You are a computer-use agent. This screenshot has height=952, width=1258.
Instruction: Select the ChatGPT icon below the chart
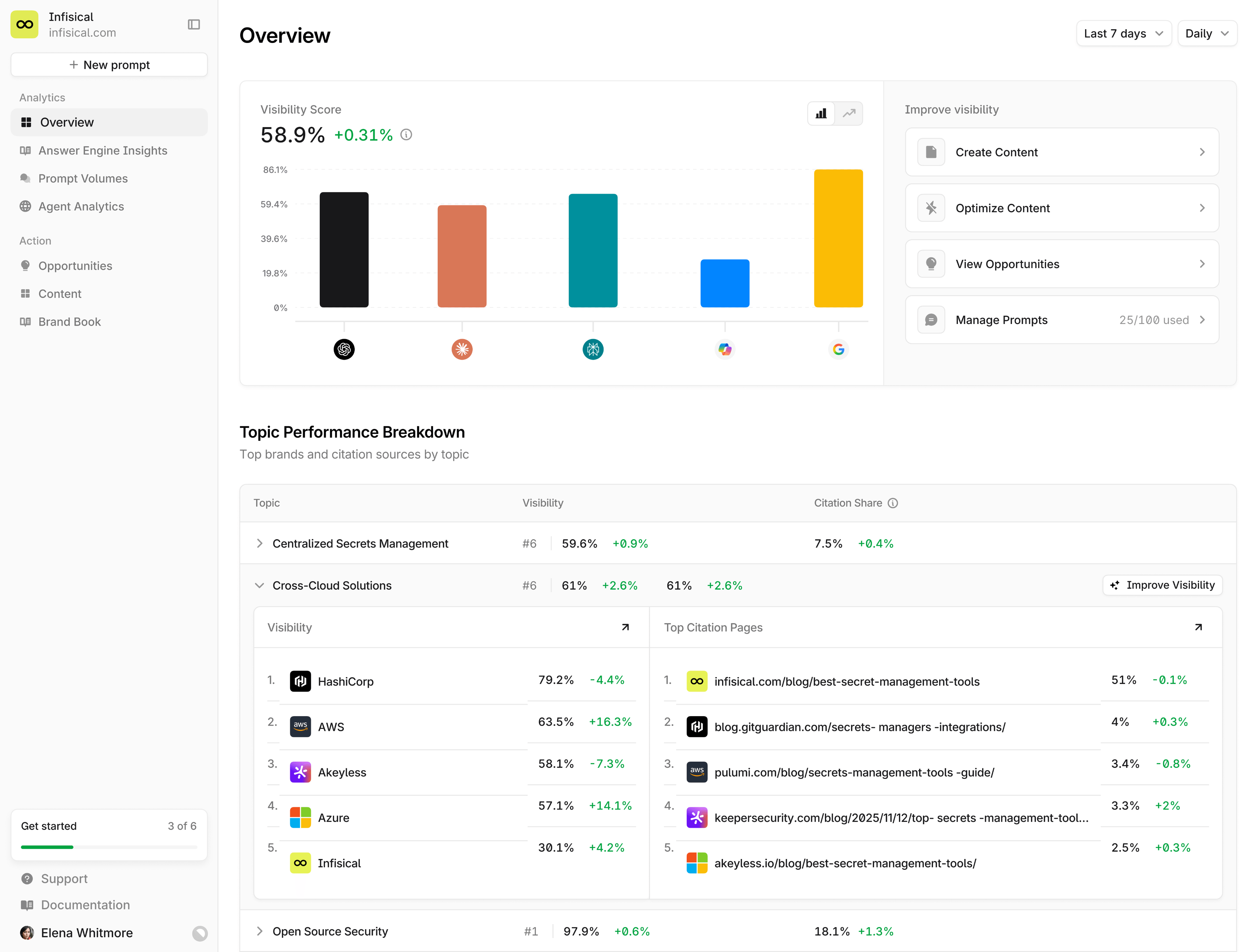point(344,349)
